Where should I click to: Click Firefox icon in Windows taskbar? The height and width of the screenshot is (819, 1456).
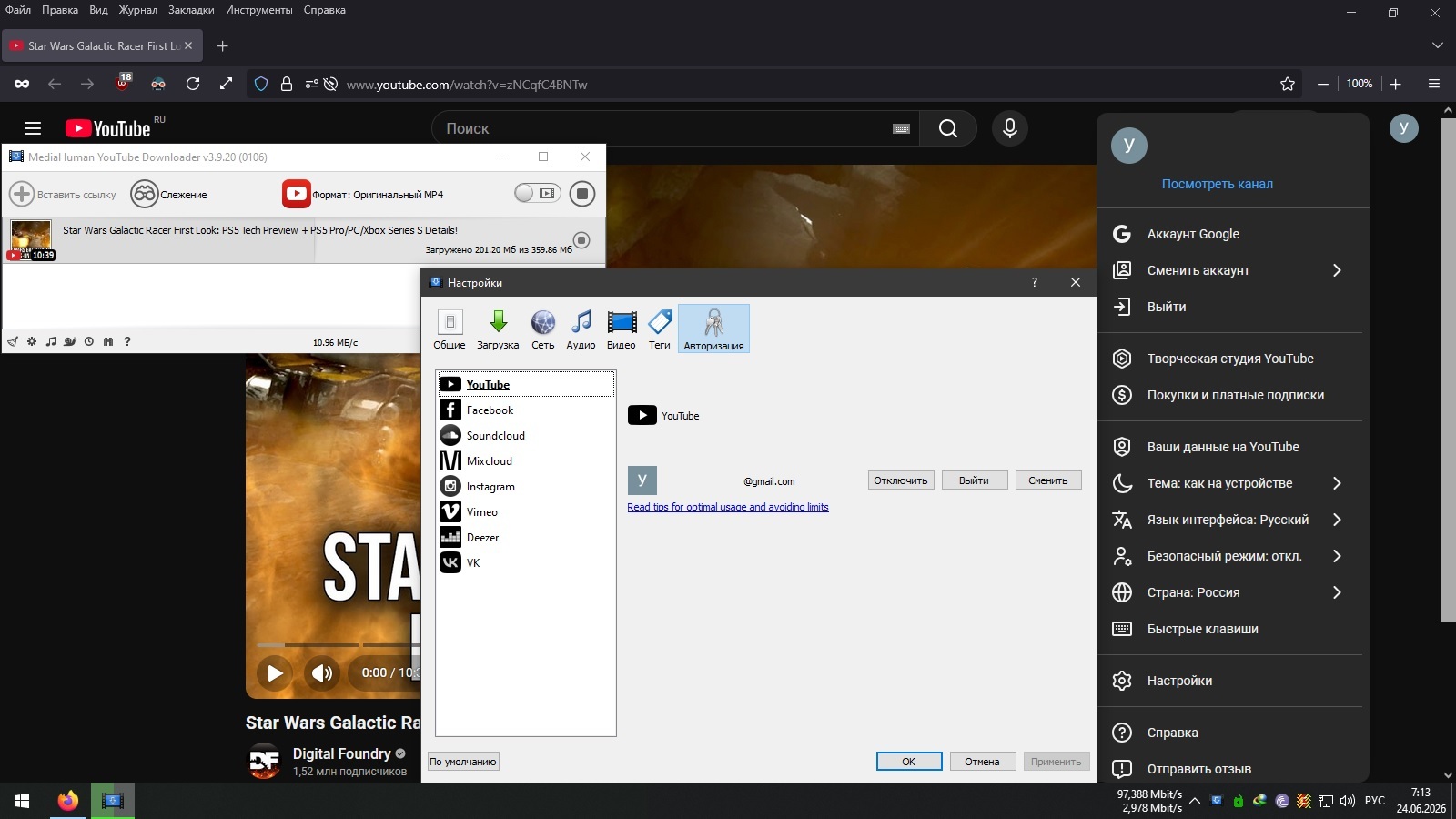(x=67, y=801)
